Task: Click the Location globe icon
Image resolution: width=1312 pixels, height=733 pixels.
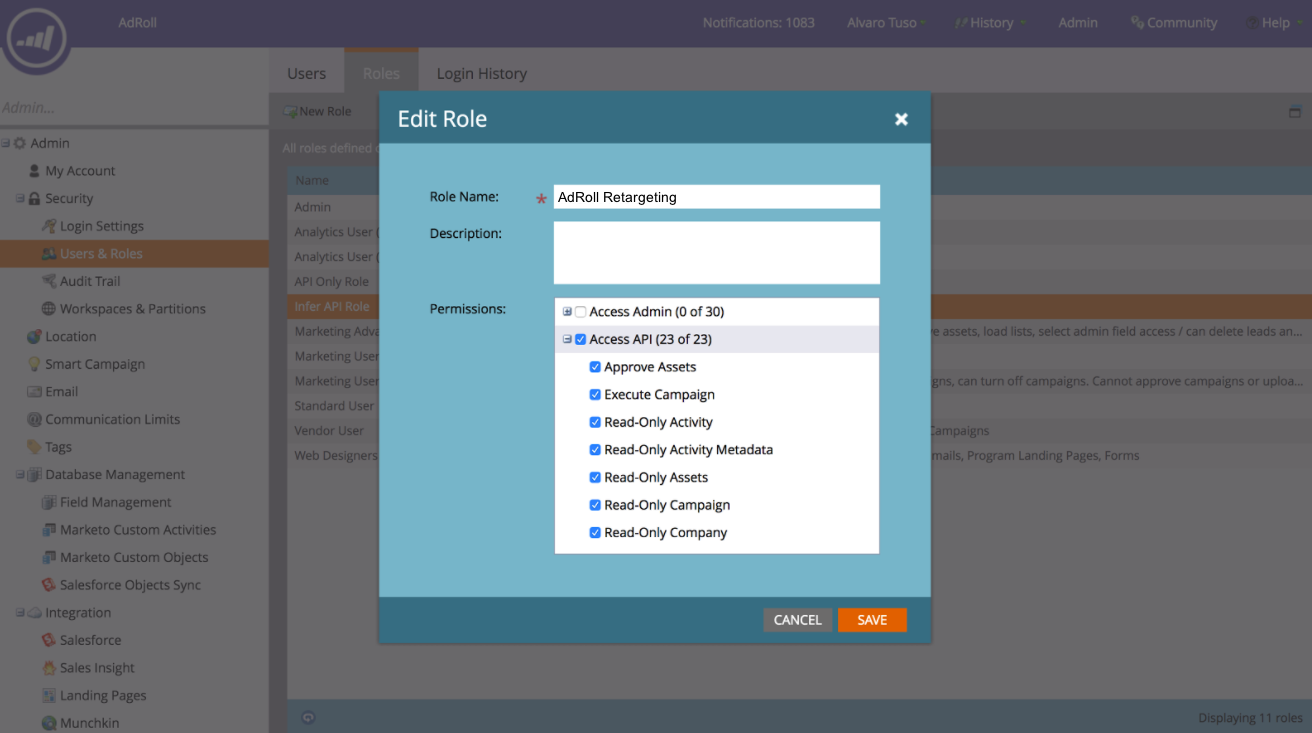Action: tap(34, 337)
